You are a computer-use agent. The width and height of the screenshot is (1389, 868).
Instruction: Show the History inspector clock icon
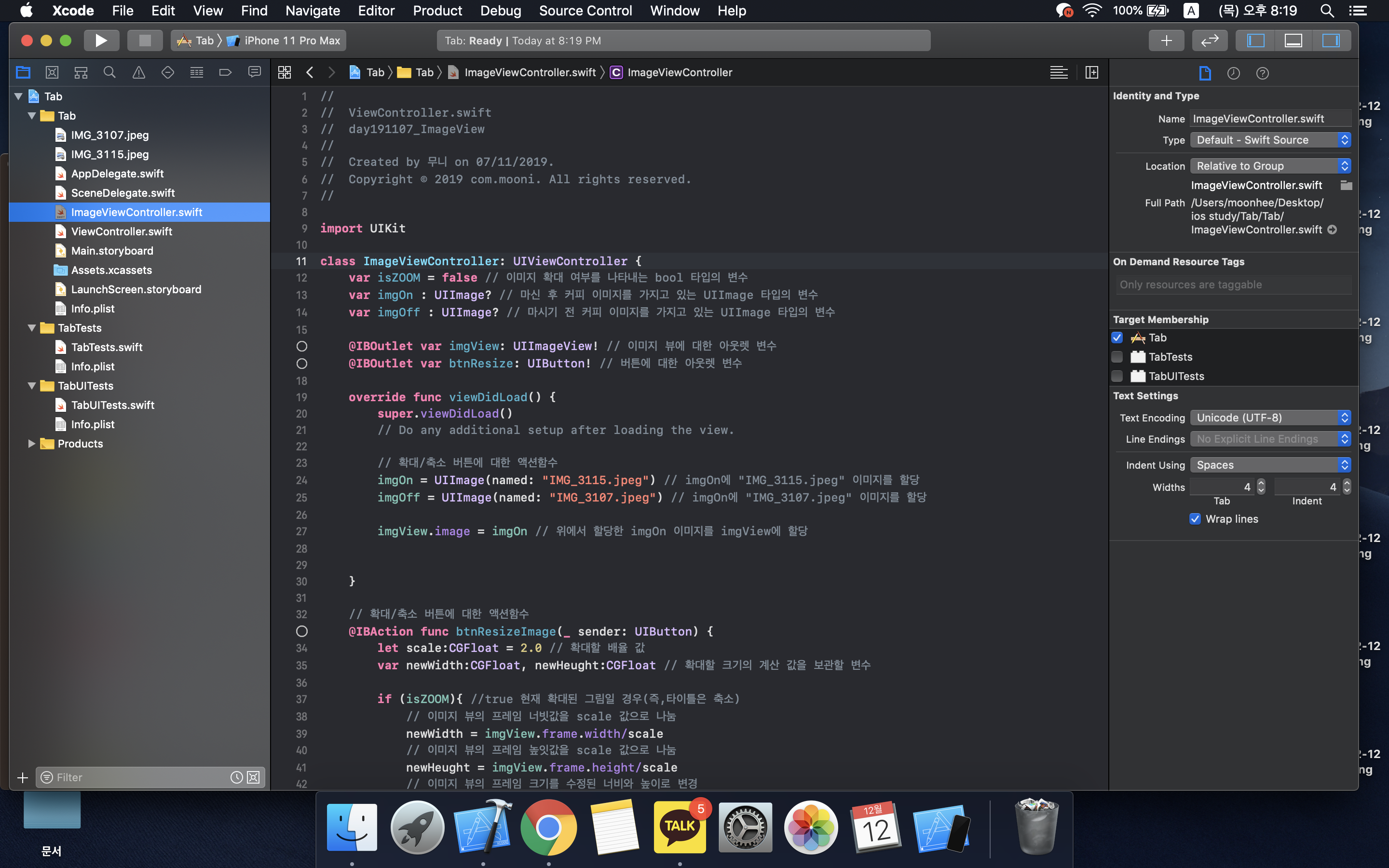tap(1233, 73)
